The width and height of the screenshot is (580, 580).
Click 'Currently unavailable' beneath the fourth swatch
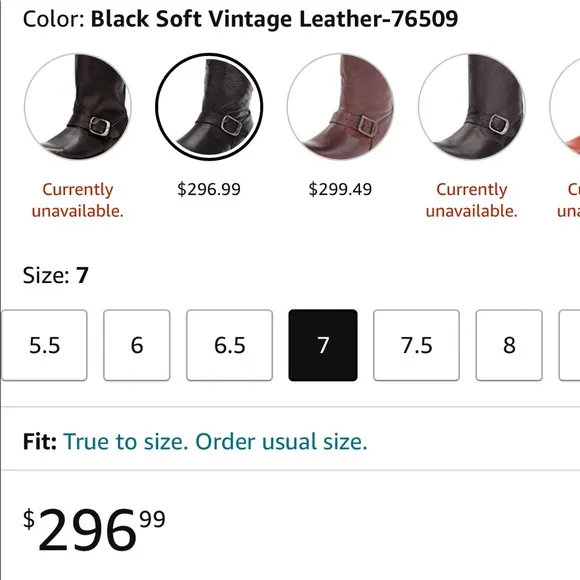coord(472,200)
